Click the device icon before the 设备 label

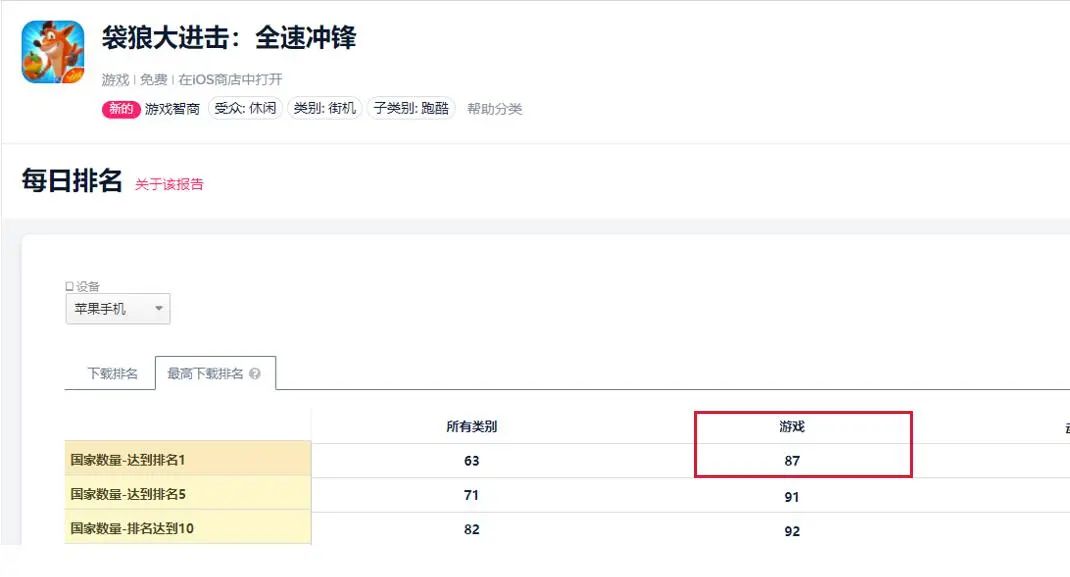tap(70, 286)
